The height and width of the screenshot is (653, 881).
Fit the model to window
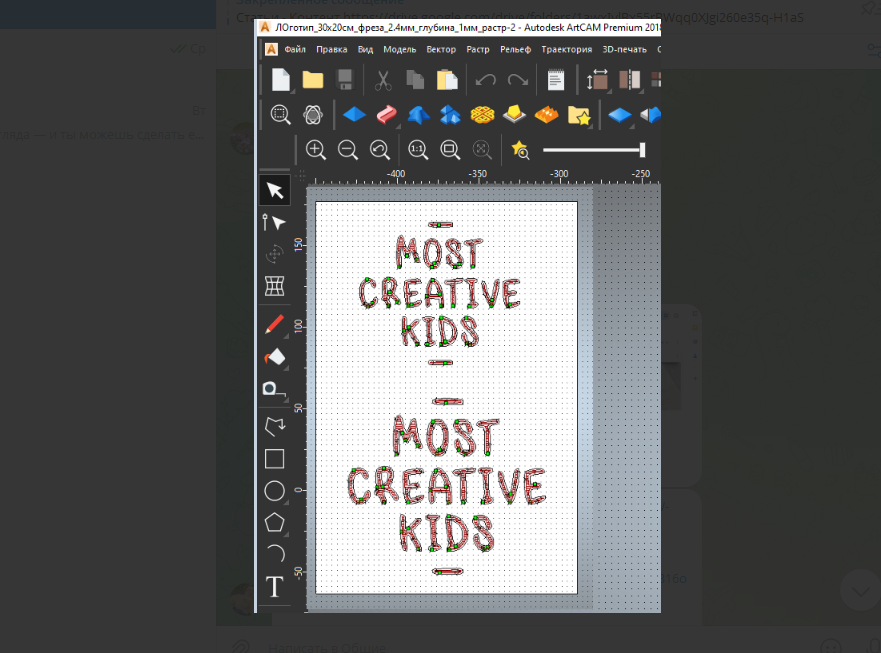(x=450, y=150)
